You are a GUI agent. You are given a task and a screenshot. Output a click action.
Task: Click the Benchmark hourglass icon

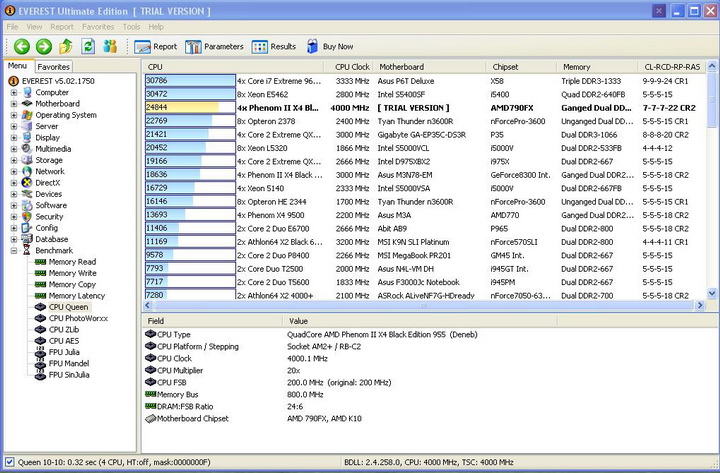pos(27,250)
